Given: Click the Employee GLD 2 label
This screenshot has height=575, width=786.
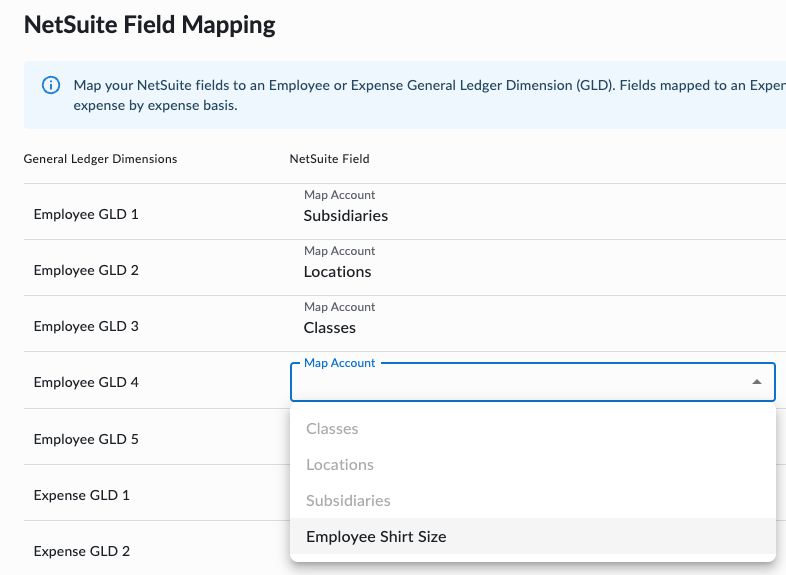Looking at the screenshot, I should [86, 270].
